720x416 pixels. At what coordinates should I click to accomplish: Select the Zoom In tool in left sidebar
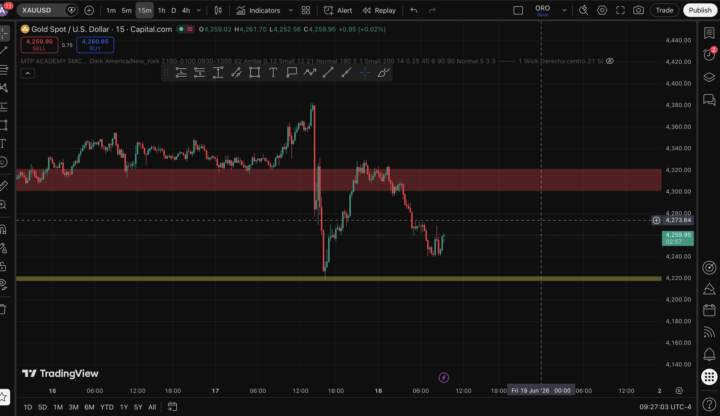(3, 205)
